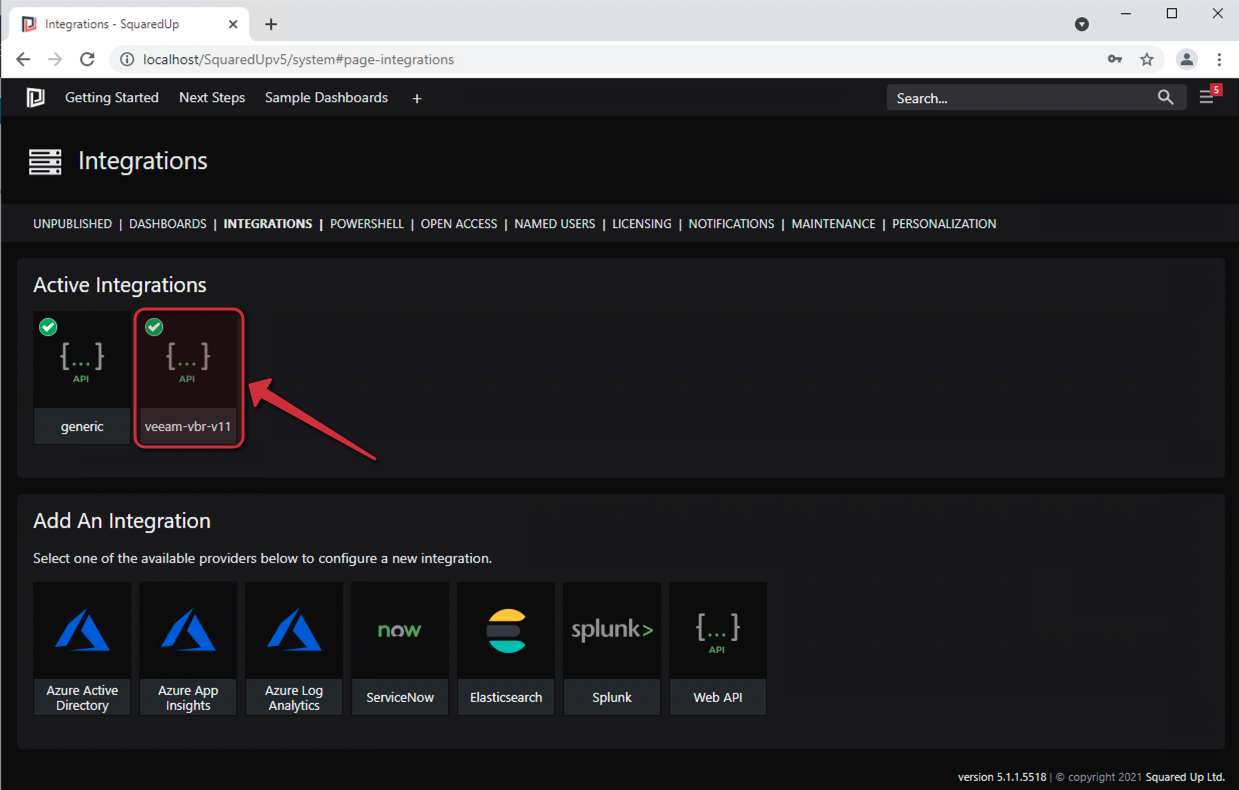Open the Sample Dashboards link
This screenshot has height=790, width=1239.
click(x=326, y=98)
